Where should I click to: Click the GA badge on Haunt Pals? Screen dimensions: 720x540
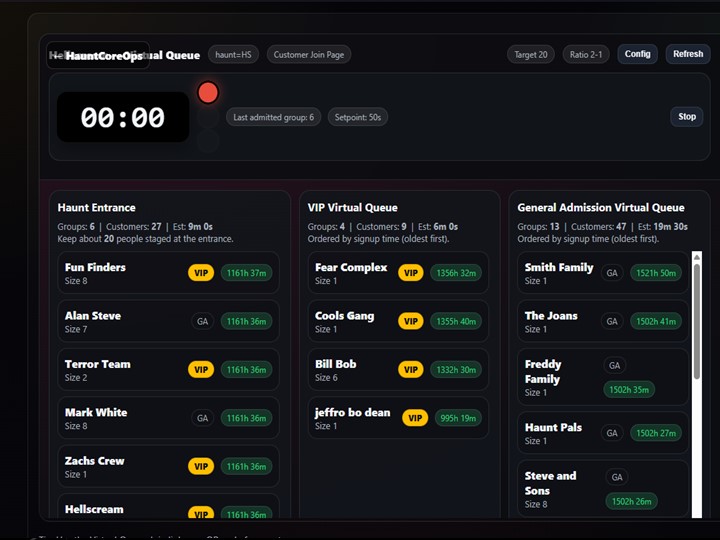click(x=612, y=433)
